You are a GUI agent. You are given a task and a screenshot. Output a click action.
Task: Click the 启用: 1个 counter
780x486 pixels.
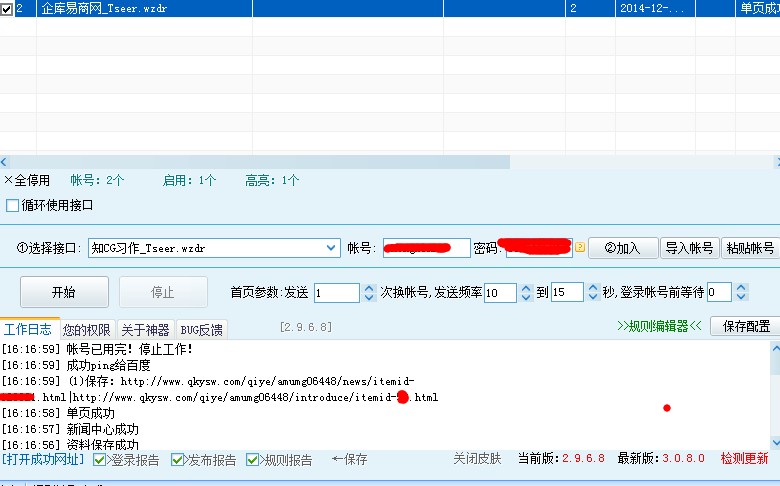pos(189,180)
